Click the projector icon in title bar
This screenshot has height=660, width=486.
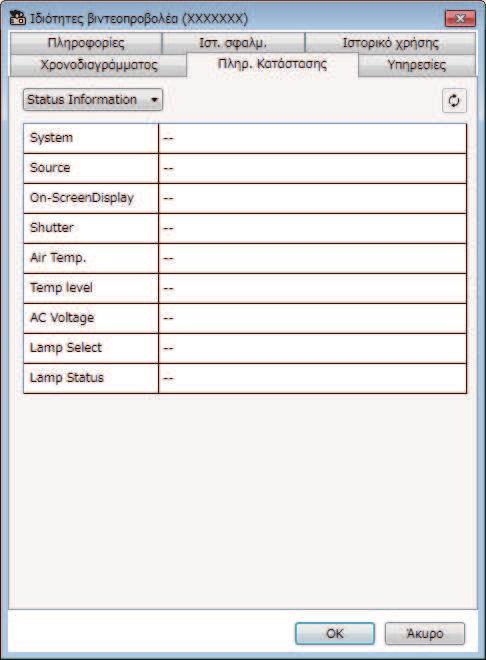point(18,18)
